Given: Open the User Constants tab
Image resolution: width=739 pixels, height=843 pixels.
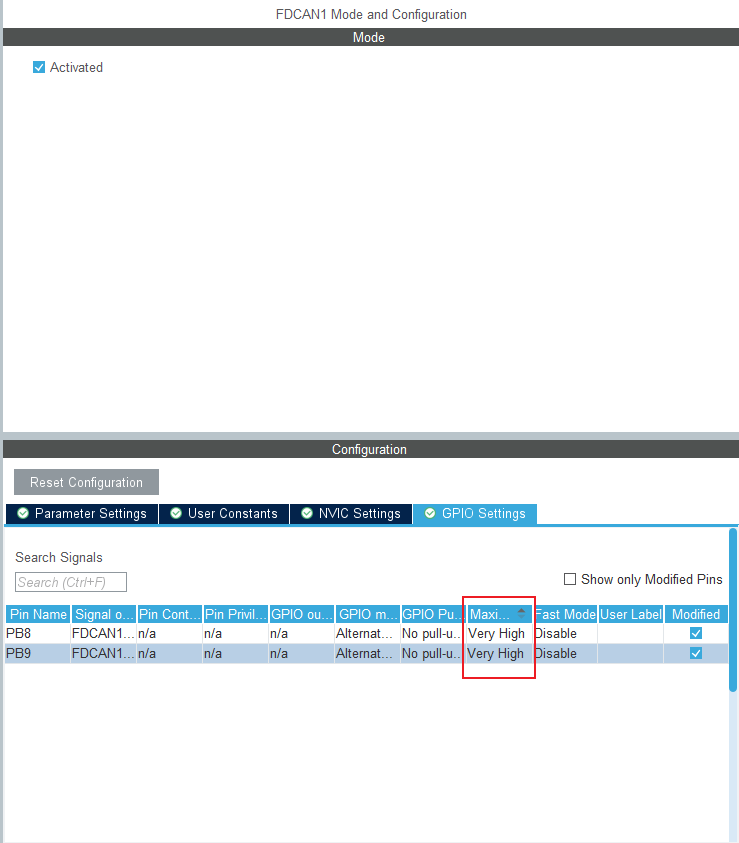Looking at the screenshot, I should point(224,513).
